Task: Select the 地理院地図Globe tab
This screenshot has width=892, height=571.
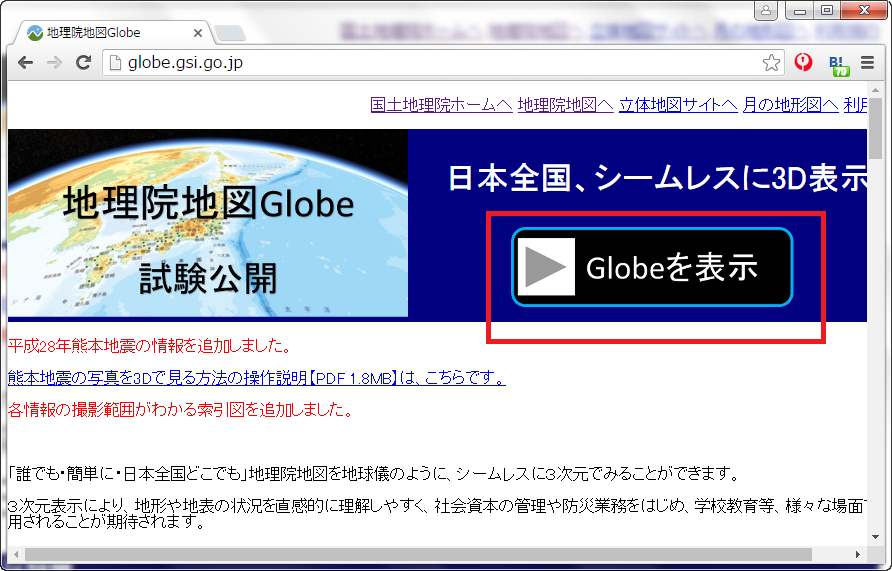Action: pyautogui.click(x=114, y=33)
